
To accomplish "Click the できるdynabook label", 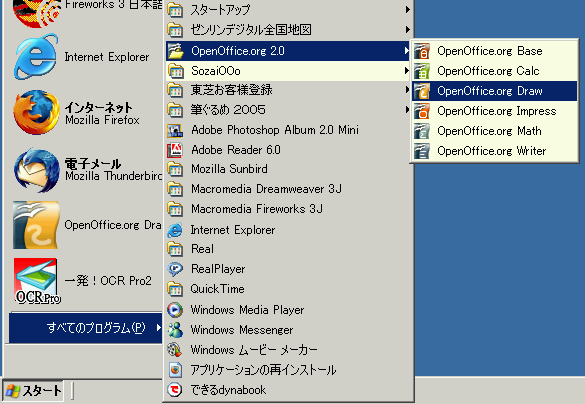I will [x=228, y=390].
